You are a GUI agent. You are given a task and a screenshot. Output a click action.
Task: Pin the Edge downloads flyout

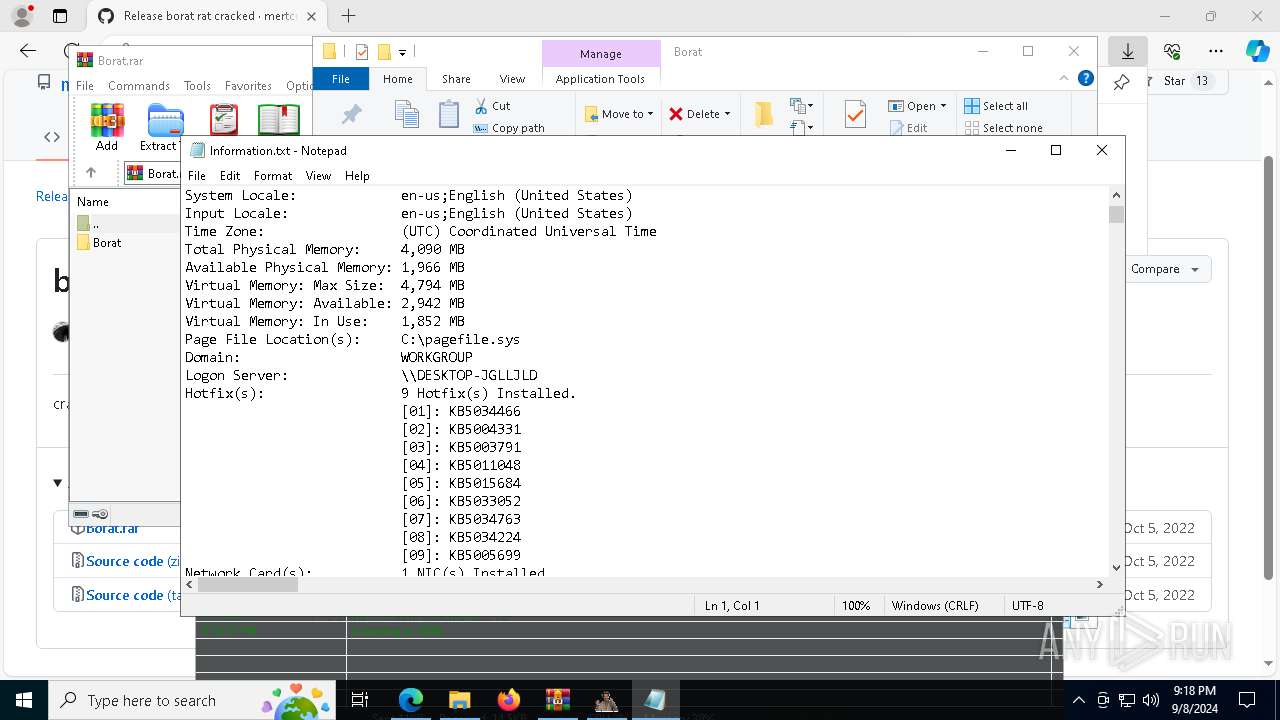pos(1121,82)
